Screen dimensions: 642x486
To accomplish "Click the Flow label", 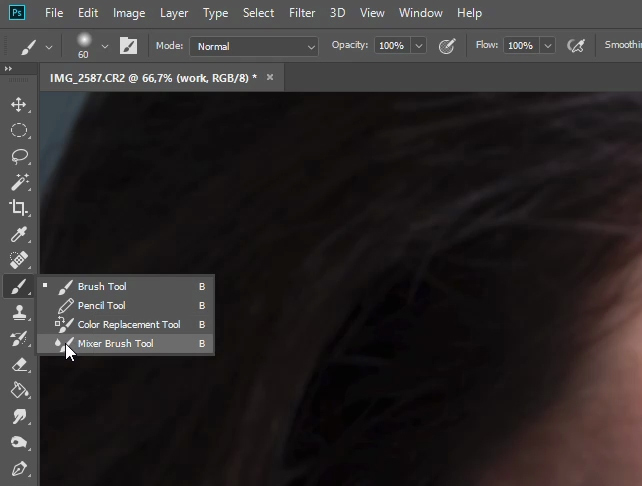I will click(x=487, y=45).
